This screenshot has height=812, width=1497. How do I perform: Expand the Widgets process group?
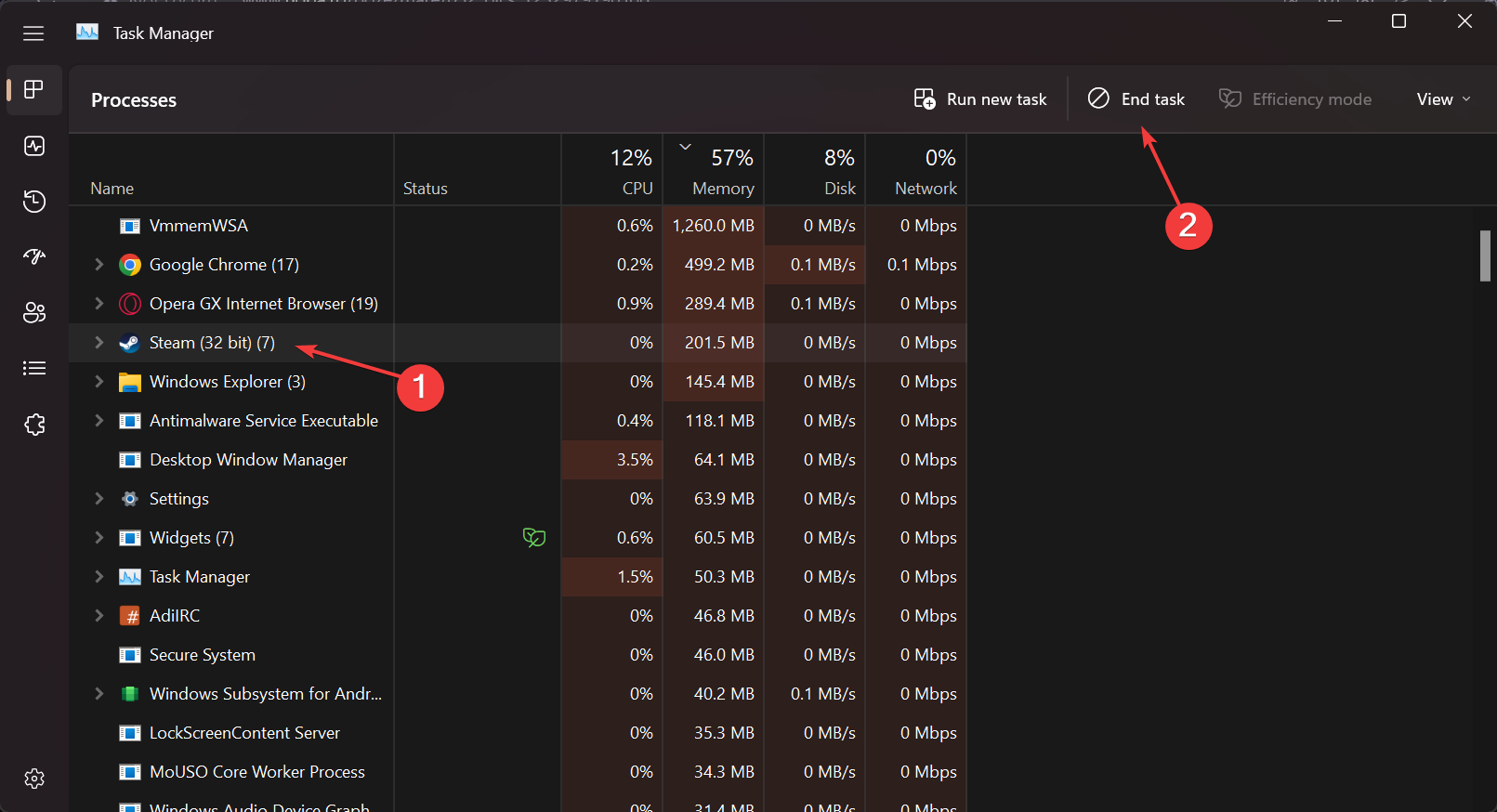(98, 538)
